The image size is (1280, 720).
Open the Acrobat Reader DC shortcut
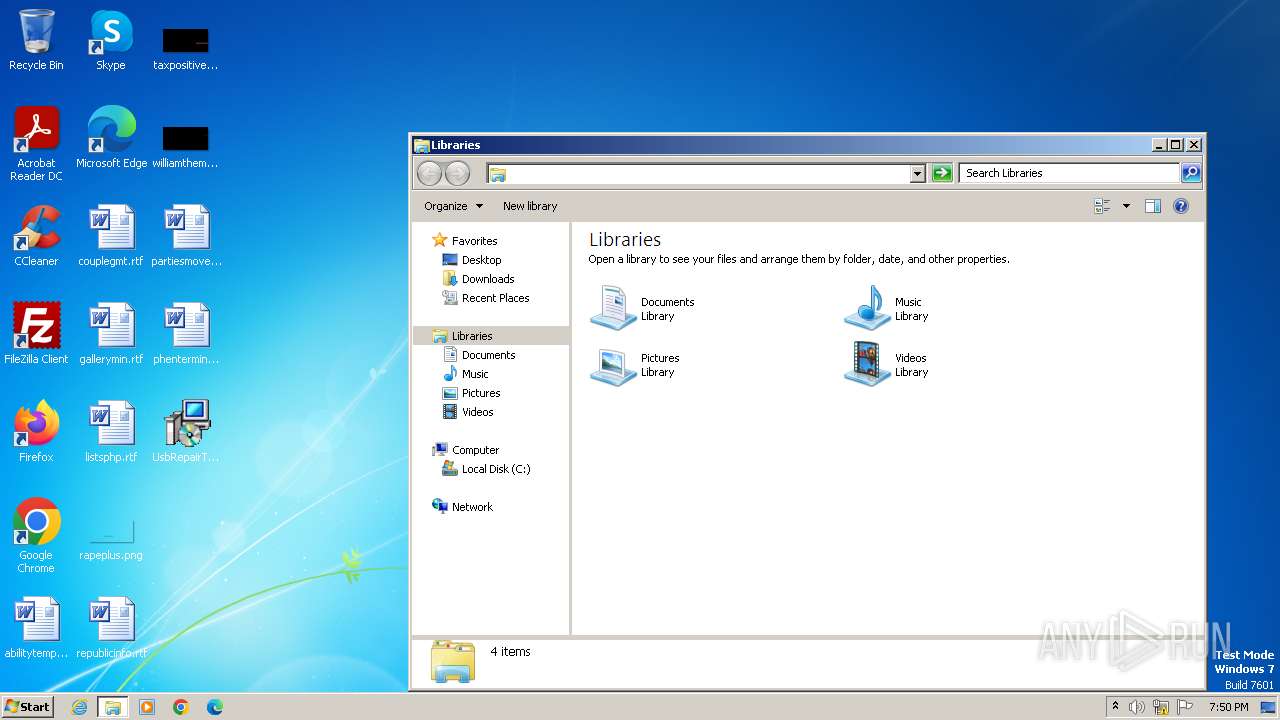coord(36,144)
